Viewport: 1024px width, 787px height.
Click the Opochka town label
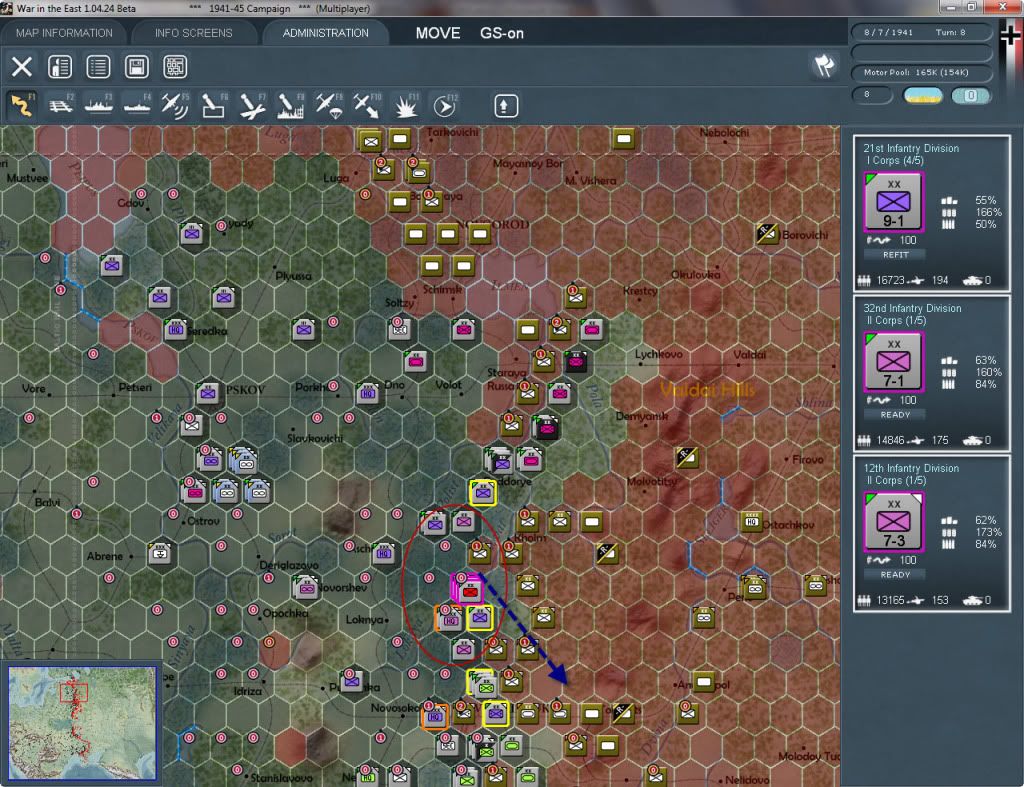coord(285,613)
